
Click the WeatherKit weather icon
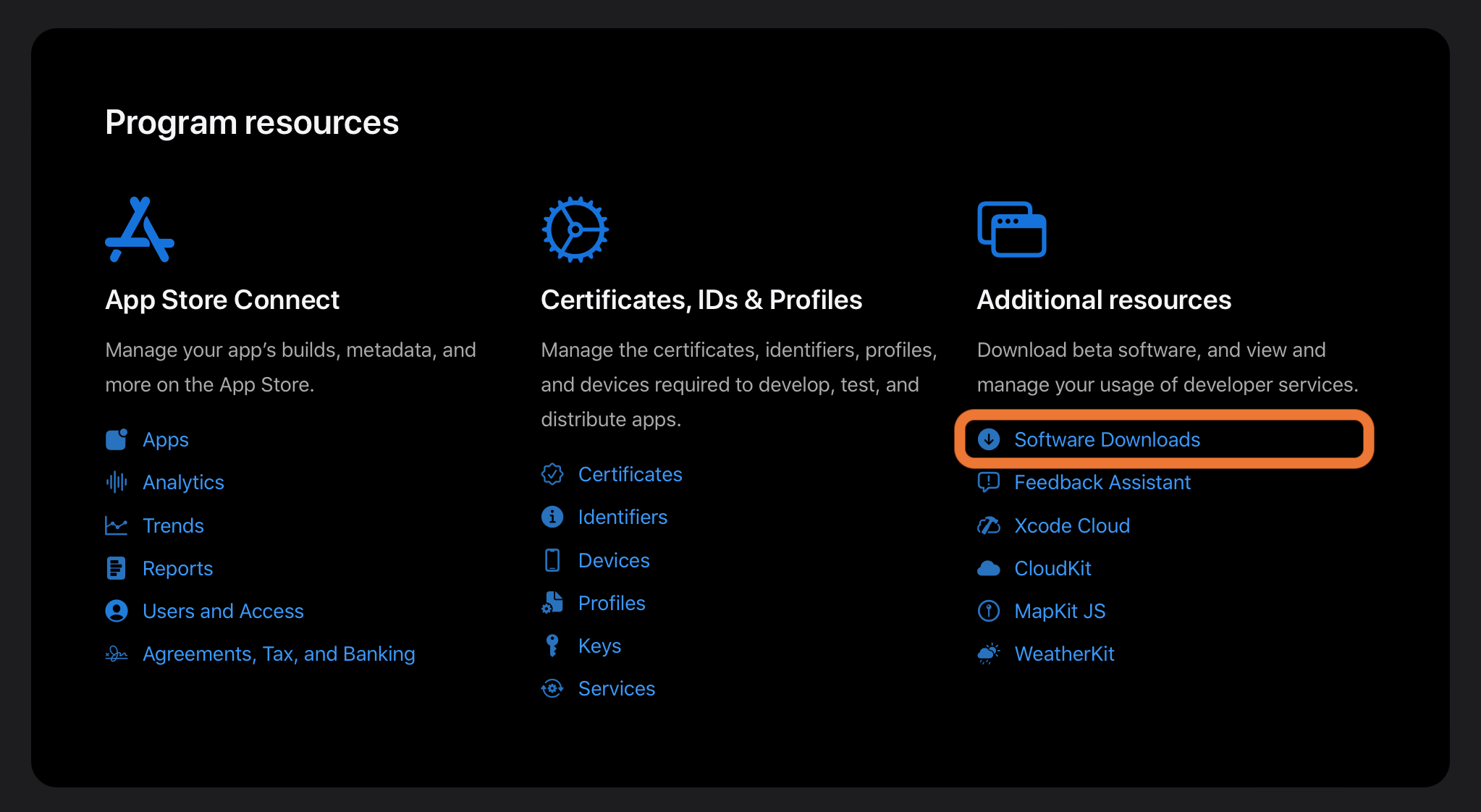(989, 654)
